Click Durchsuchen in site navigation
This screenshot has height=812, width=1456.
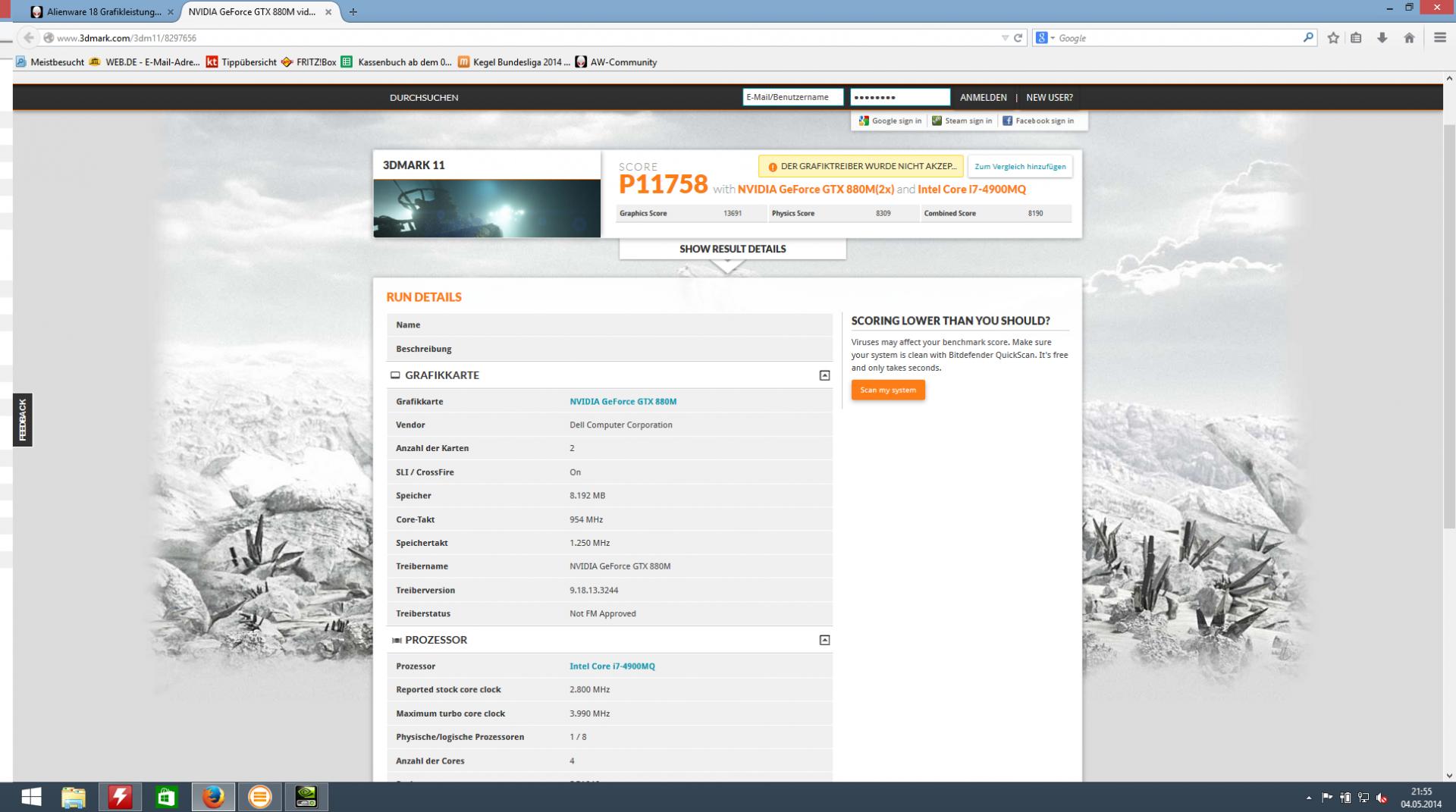tap(424, 97)
